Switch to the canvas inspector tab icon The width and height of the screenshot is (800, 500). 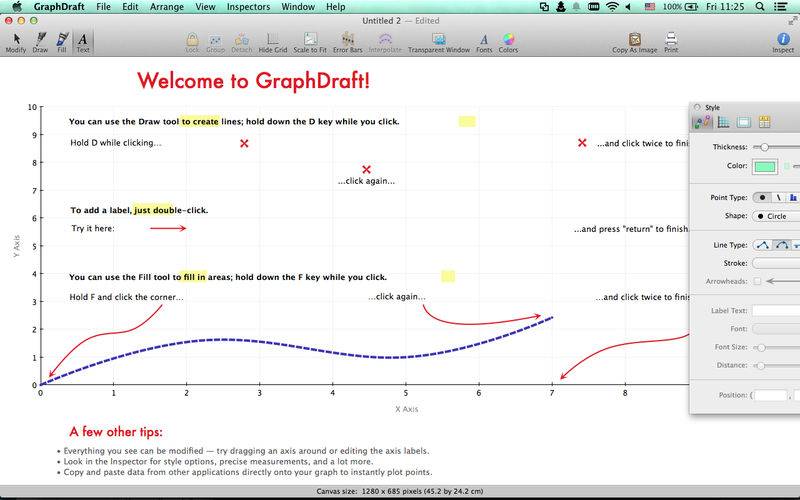(x=744, y=122)
